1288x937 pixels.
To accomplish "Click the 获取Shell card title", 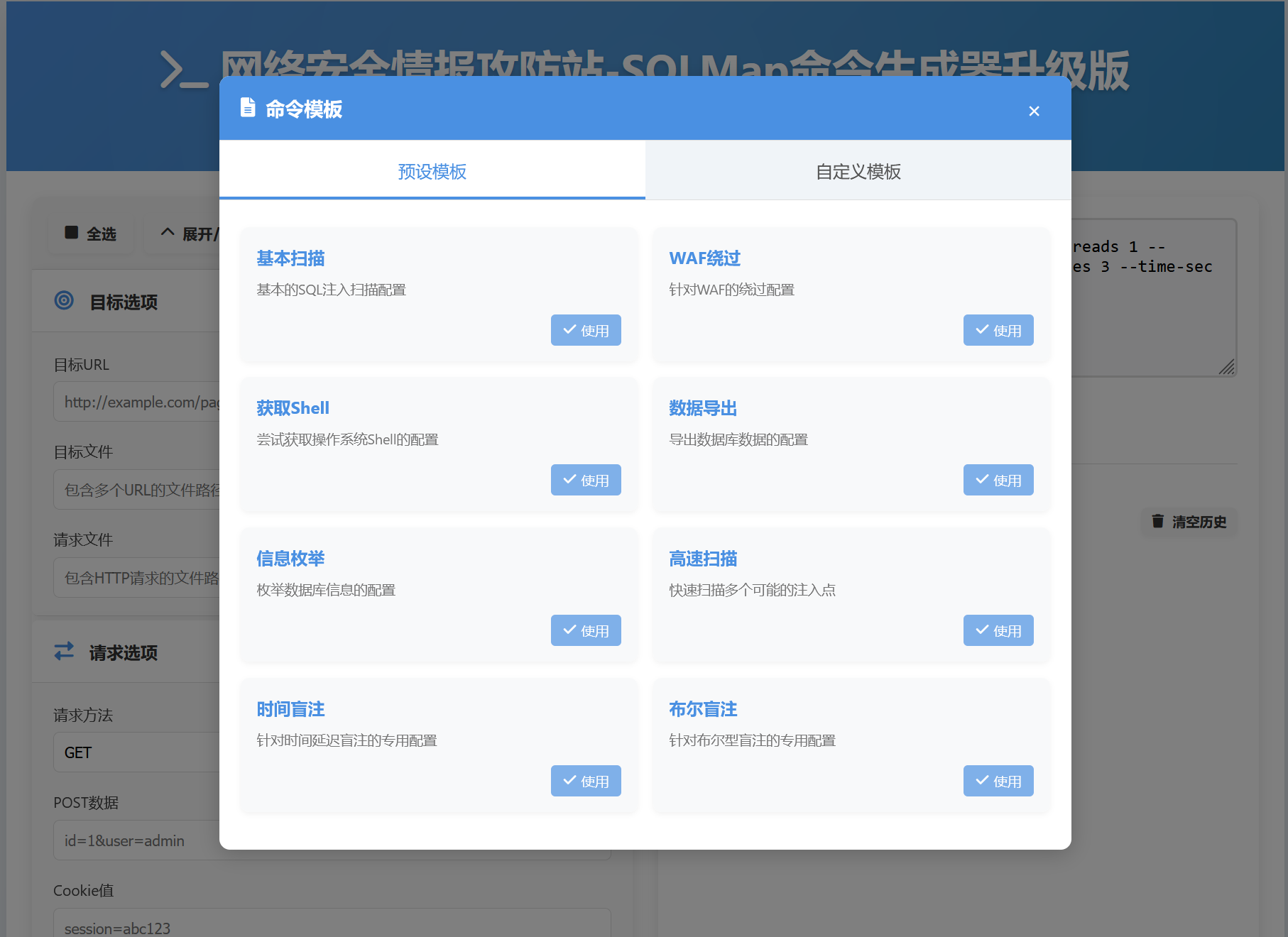I will 293,408.
